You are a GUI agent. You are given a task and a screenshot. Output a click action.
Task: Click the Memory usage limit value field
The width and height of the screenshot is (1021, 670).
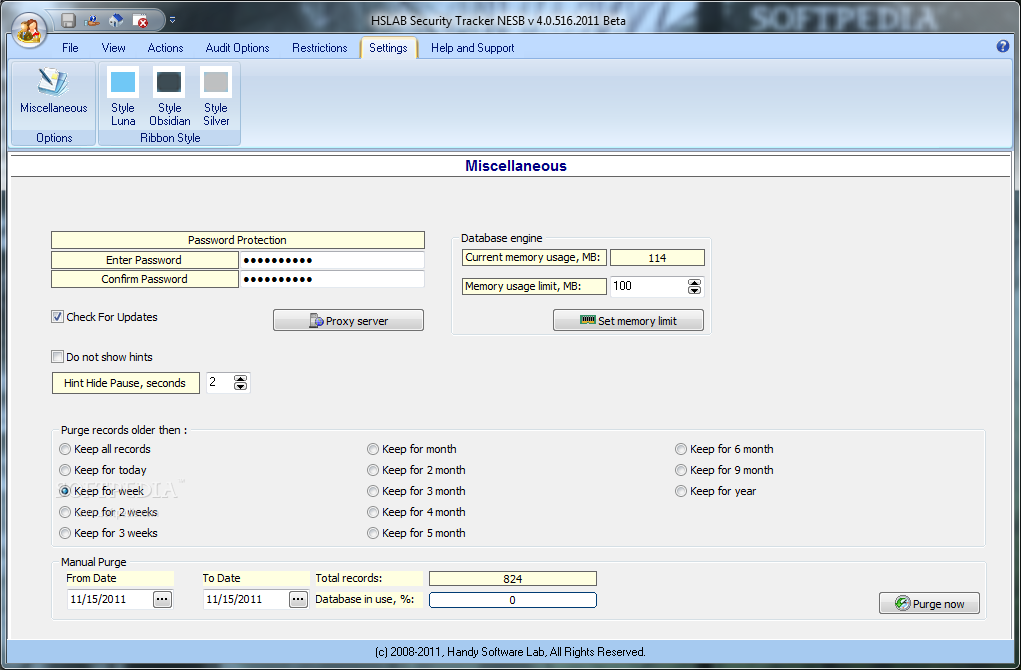click(648, 286)
